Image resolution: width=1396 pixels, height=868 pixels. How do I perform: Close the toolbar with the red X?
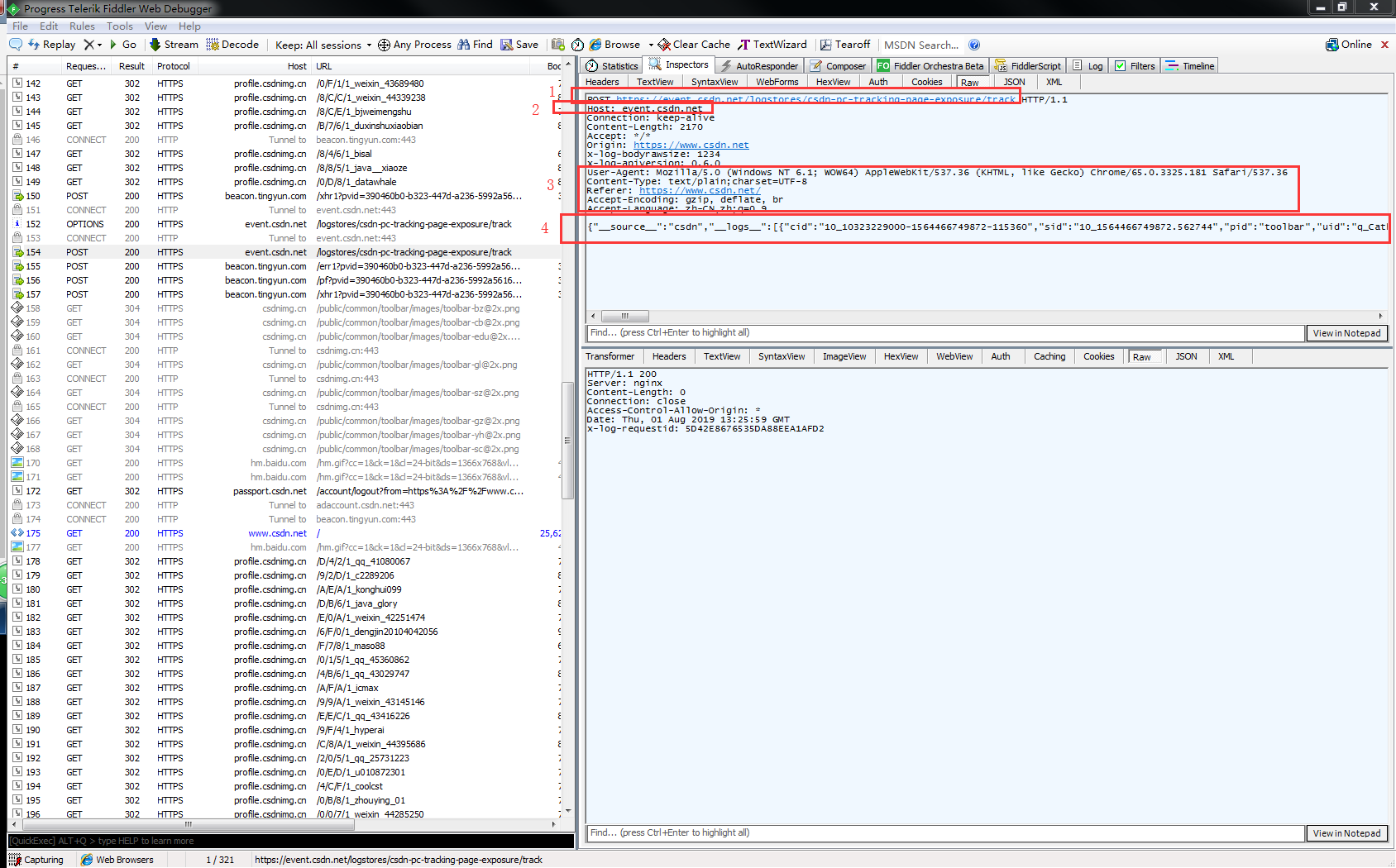click(1384, 45)
